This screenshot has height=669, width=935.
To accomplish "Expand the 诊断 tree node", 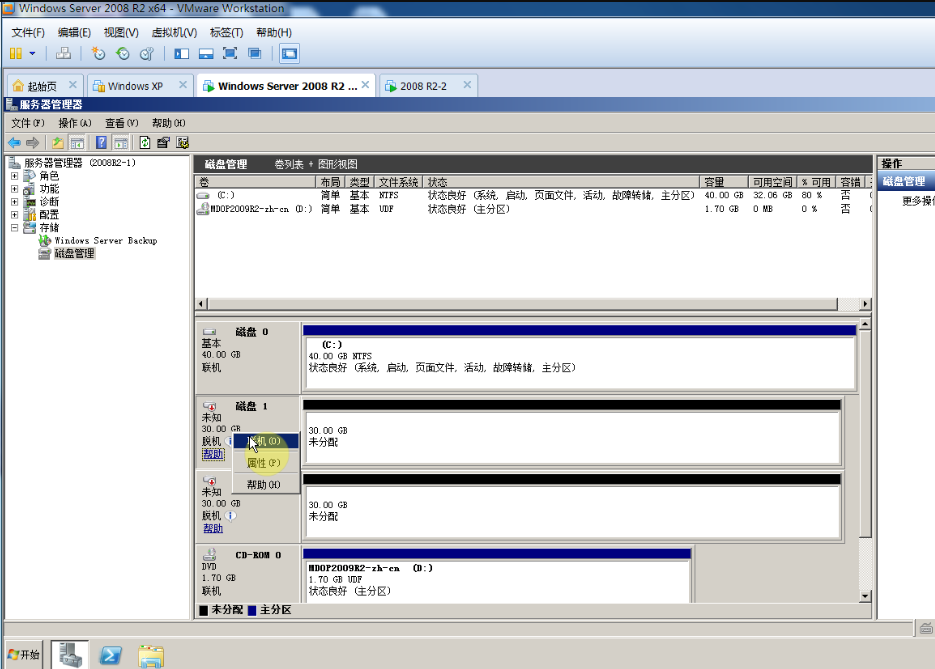I will pos(14,202).
